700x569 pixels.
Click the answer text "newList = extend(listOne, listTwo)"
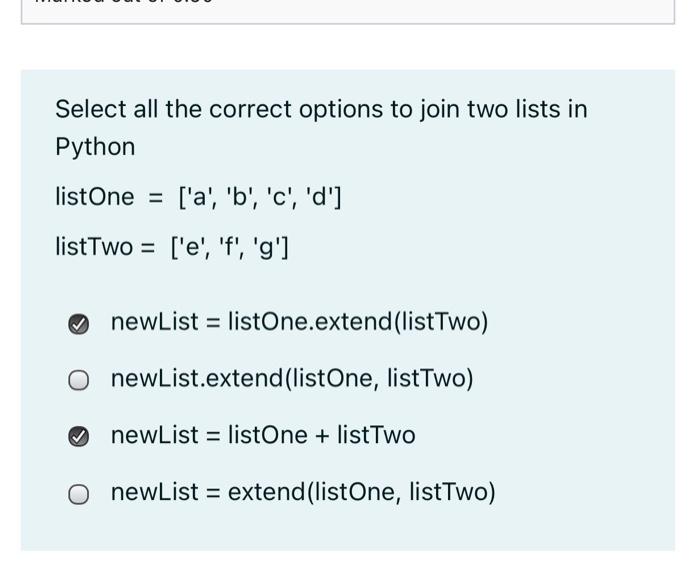[x=303, y=493]
